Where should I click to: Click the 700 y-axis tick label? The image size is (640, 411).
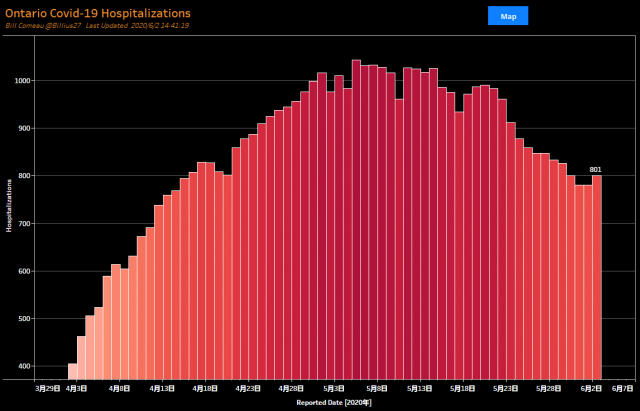point(25,224)
